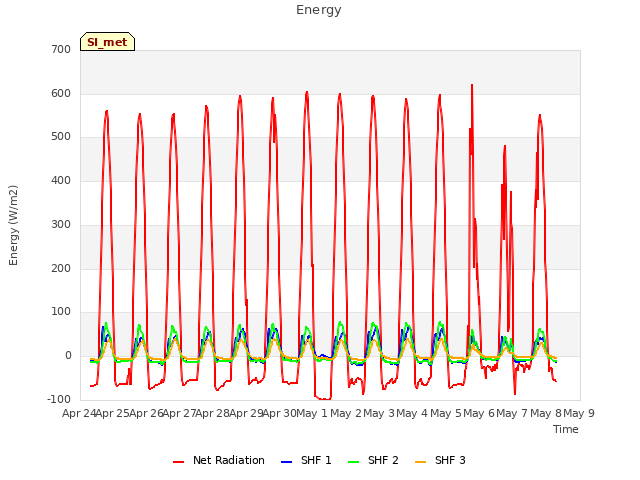Toggle the SHF 2 legend entry

pos(373,460)
